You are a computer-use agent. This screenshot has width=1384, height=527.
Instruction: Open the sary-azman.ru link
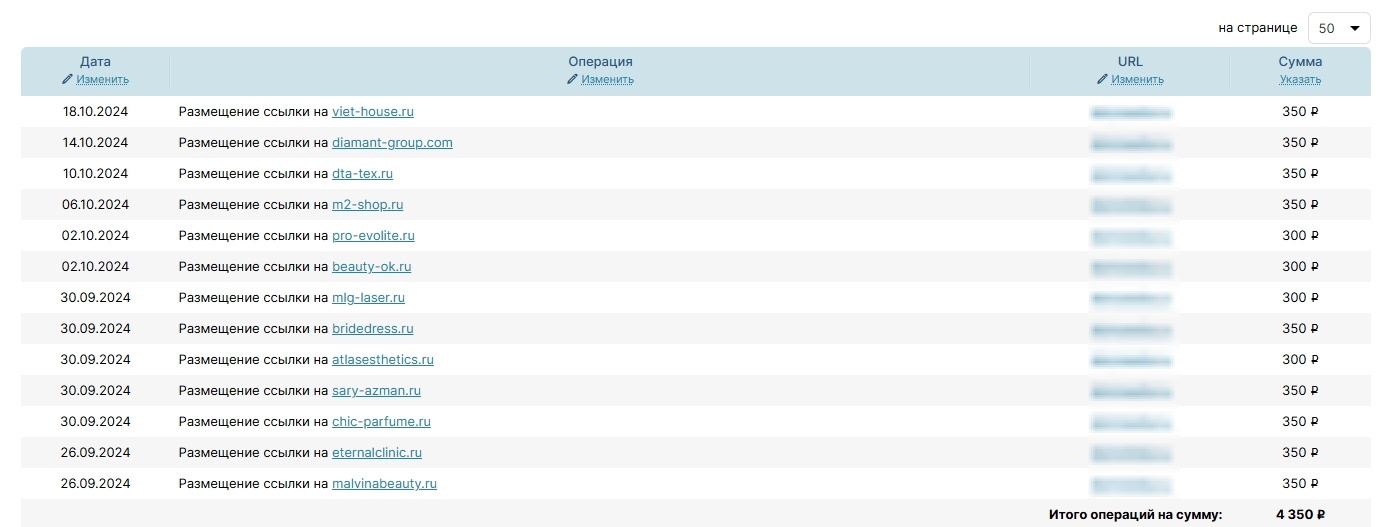[376, 391]
